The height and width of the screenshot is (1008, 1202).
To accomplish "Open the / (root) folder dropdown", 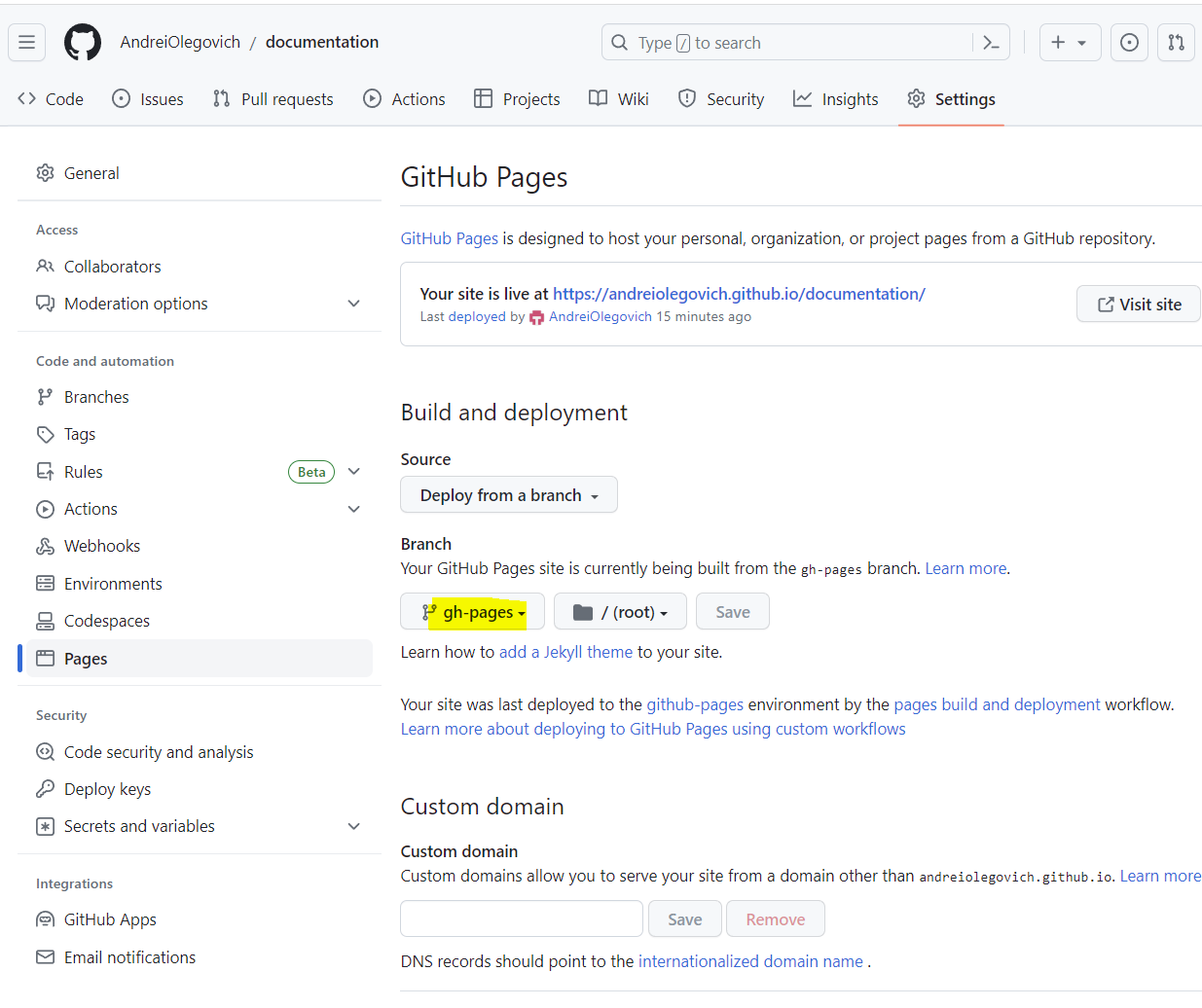I will [620, 612].
